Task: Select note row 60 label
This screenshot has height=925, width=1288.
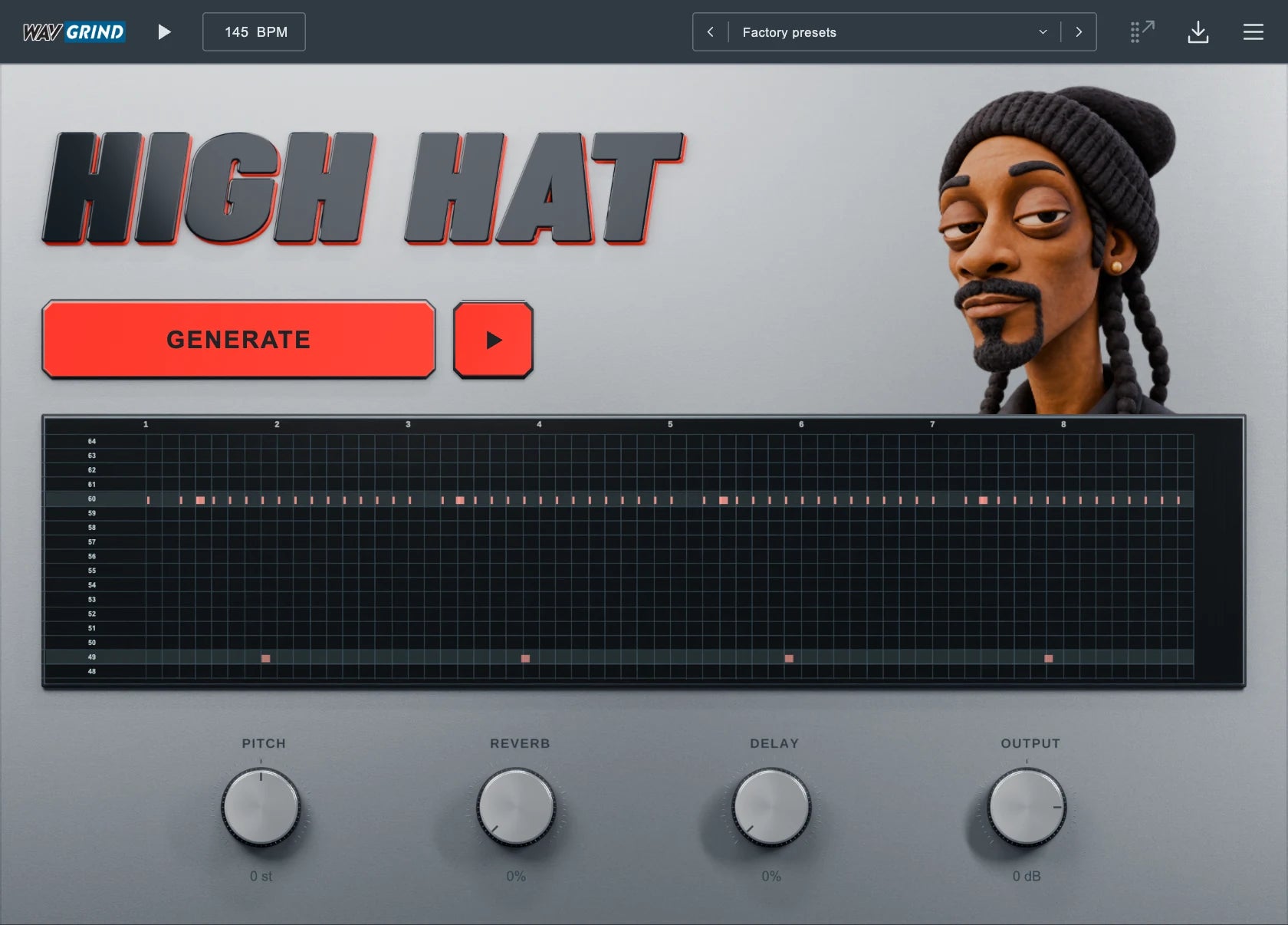Action: pos(92,499)
